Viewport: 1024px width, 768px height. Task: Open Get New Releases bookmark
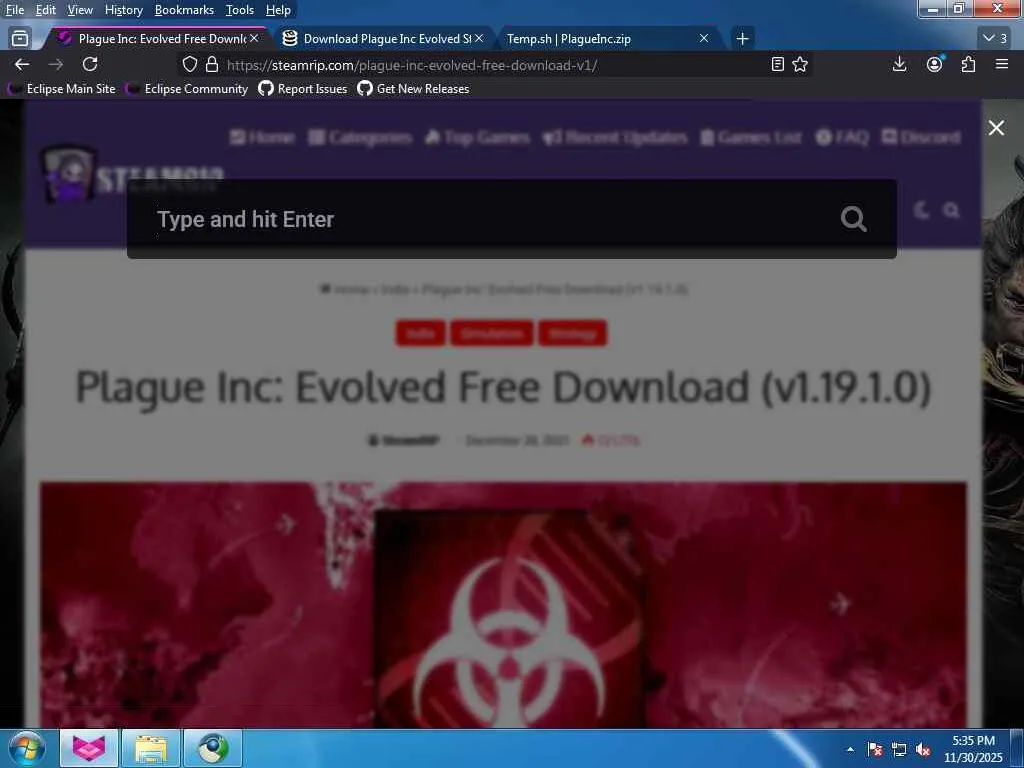point(413,89)
